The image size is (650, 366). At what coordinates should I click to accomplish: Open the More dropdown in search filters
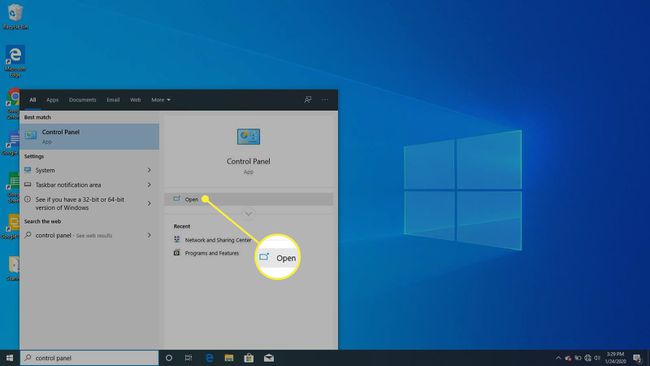click(160, 99)
